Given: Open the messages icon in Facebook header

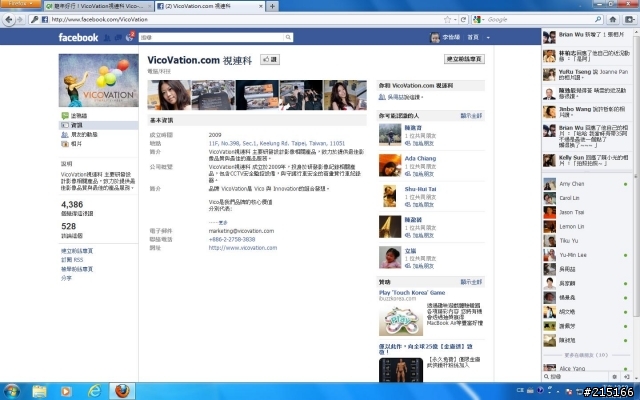Looking at the screenshot, I should click(x=118, y=38).
